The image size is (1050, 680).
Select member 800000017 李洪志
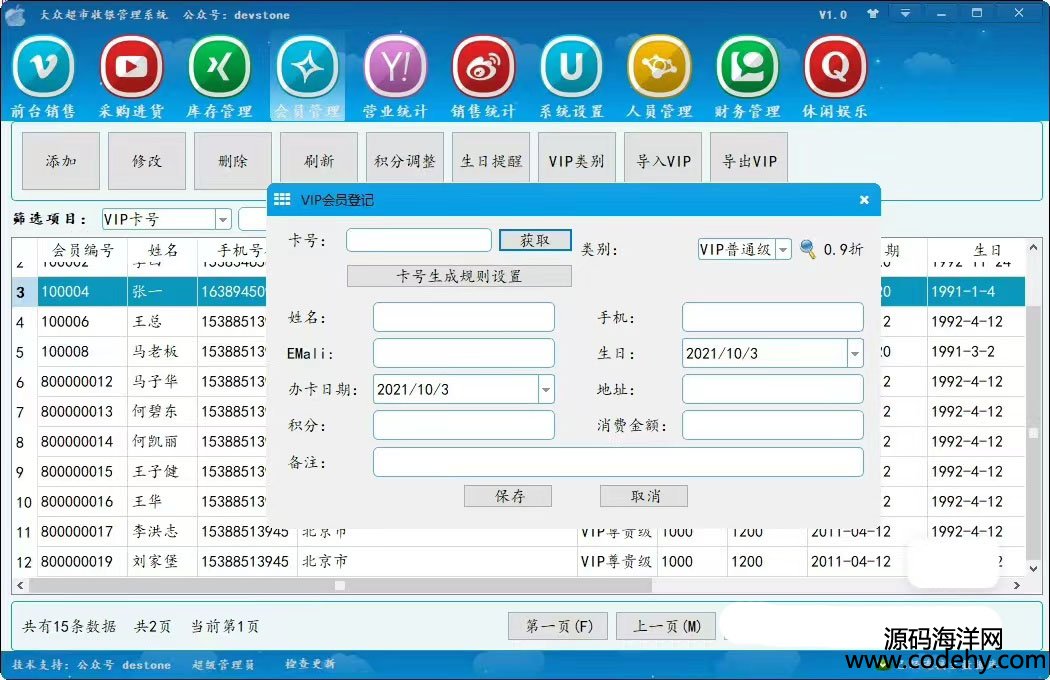(518, 532)
